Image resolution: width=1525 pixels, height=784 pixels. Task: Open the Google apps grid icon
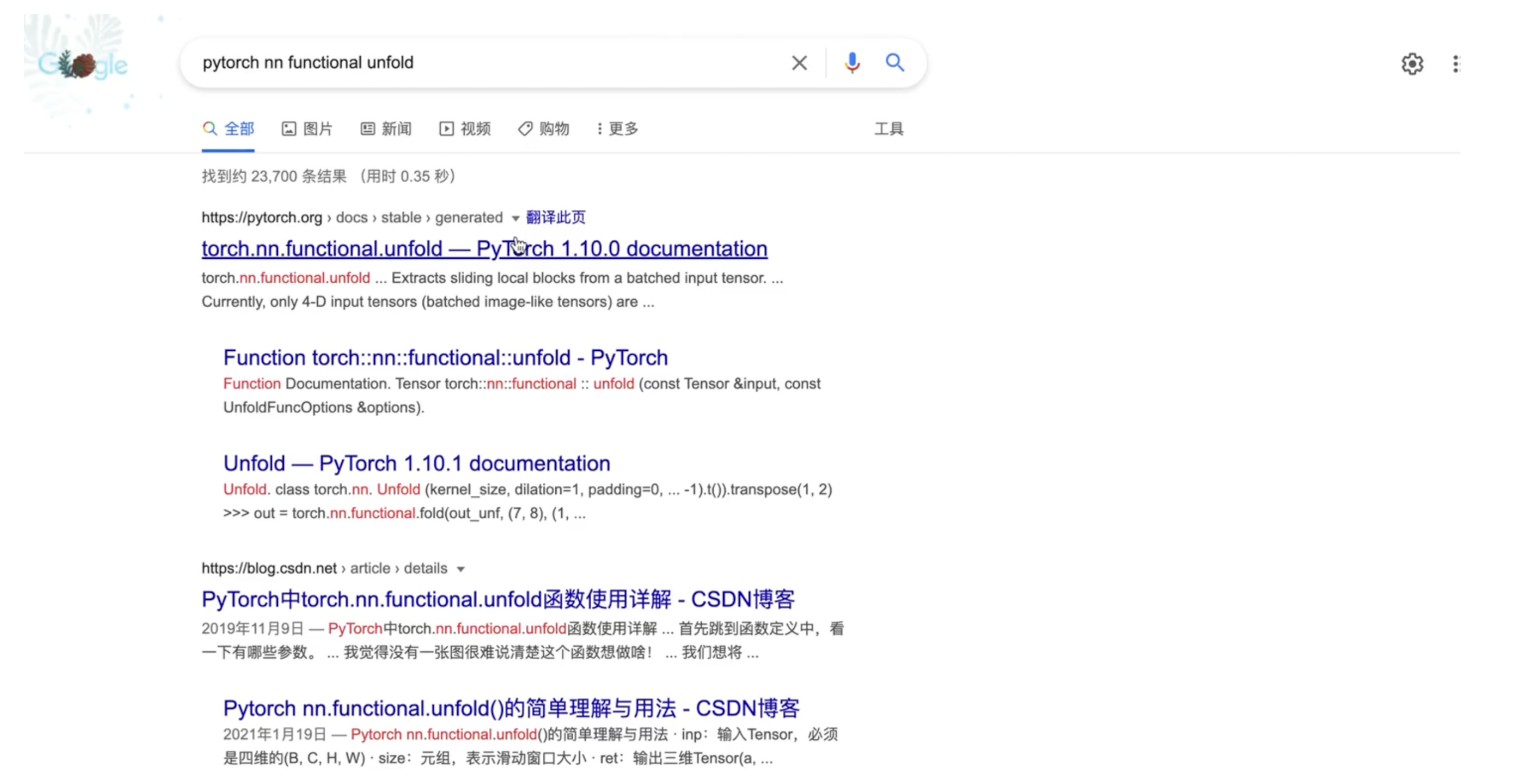click(1456, 64)
